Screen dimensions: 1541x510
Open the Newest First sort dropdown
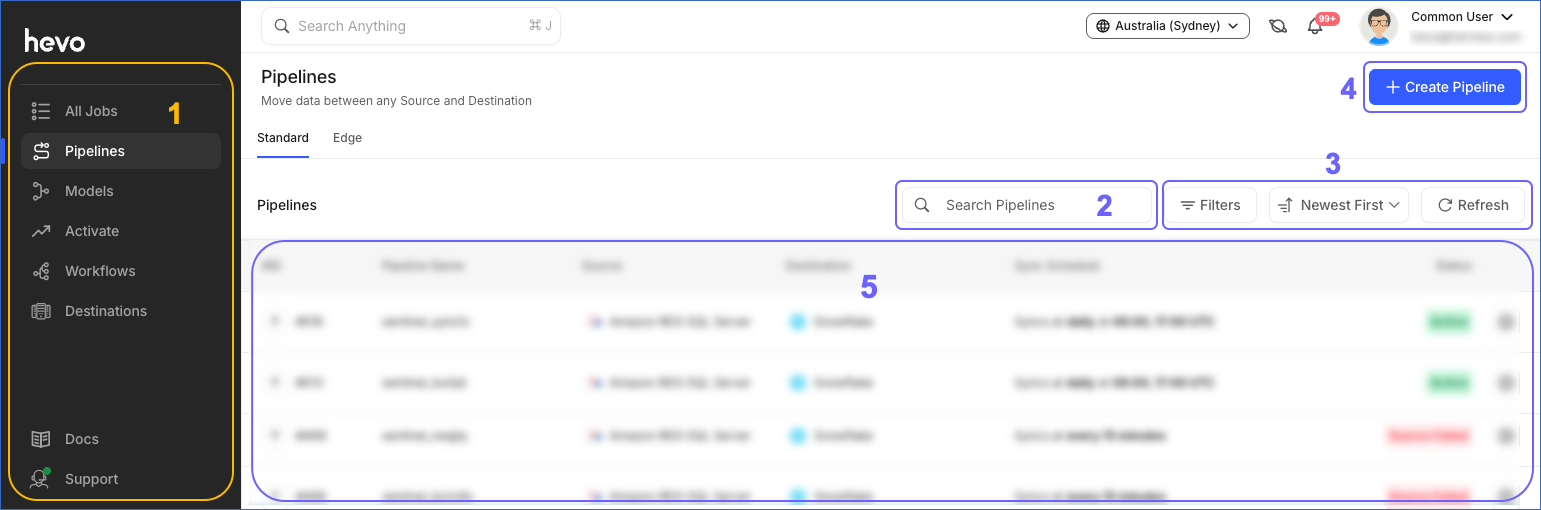1339,205
